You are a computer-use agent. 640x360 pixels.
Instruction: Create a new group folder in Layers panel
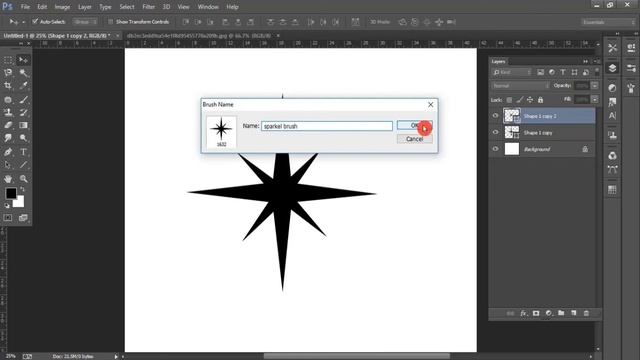click(x=561, y=313)
